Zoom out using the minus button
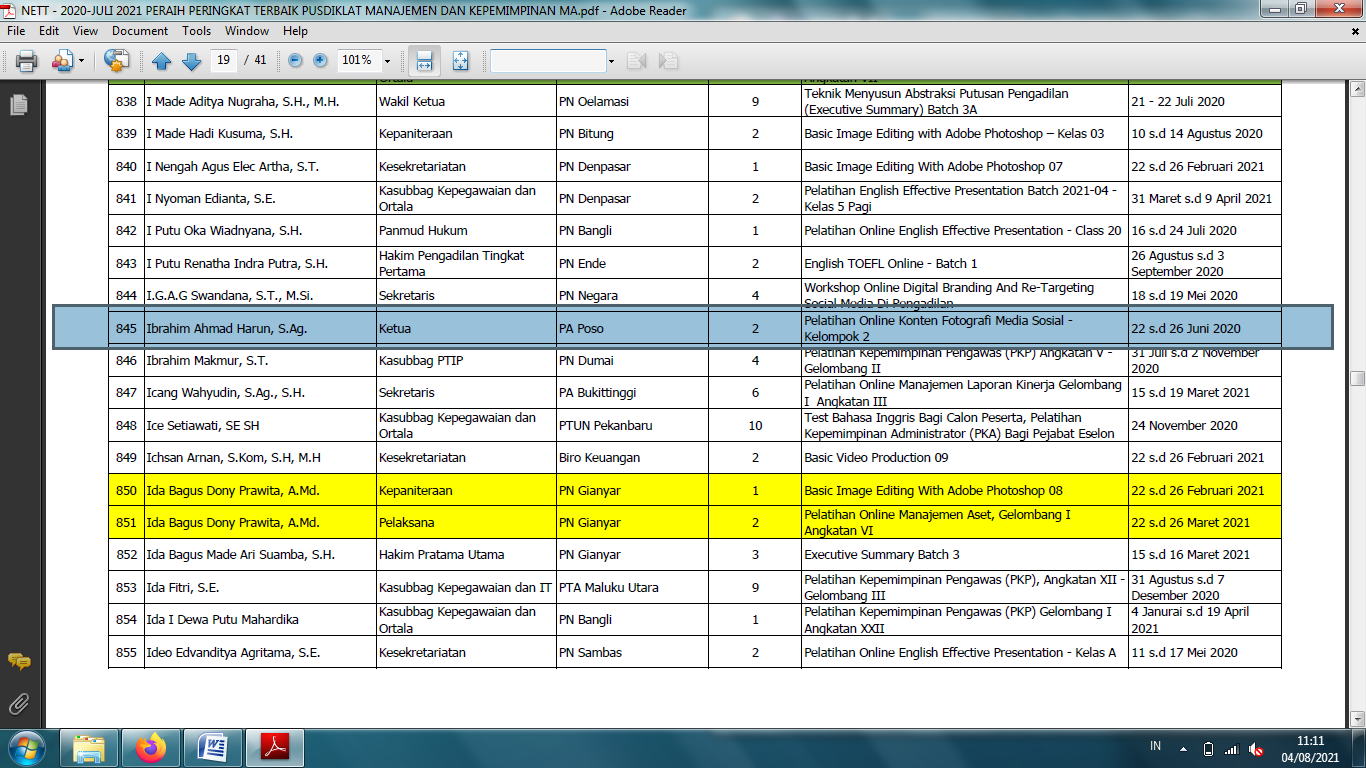The height and width of the screenshot is (768, 1366). [x=295, y=61]
